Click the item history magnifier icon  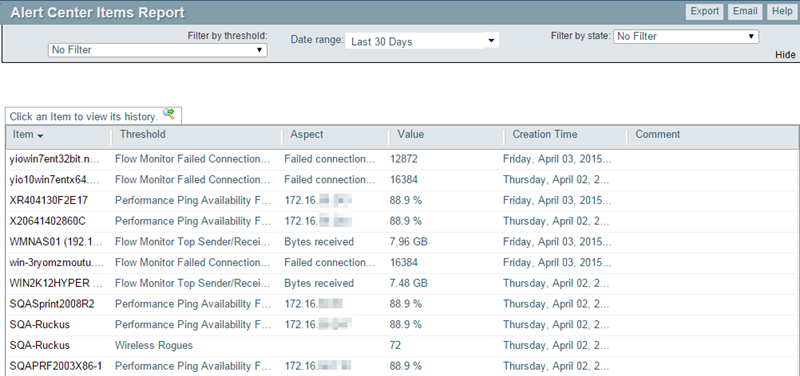point(169,114)
